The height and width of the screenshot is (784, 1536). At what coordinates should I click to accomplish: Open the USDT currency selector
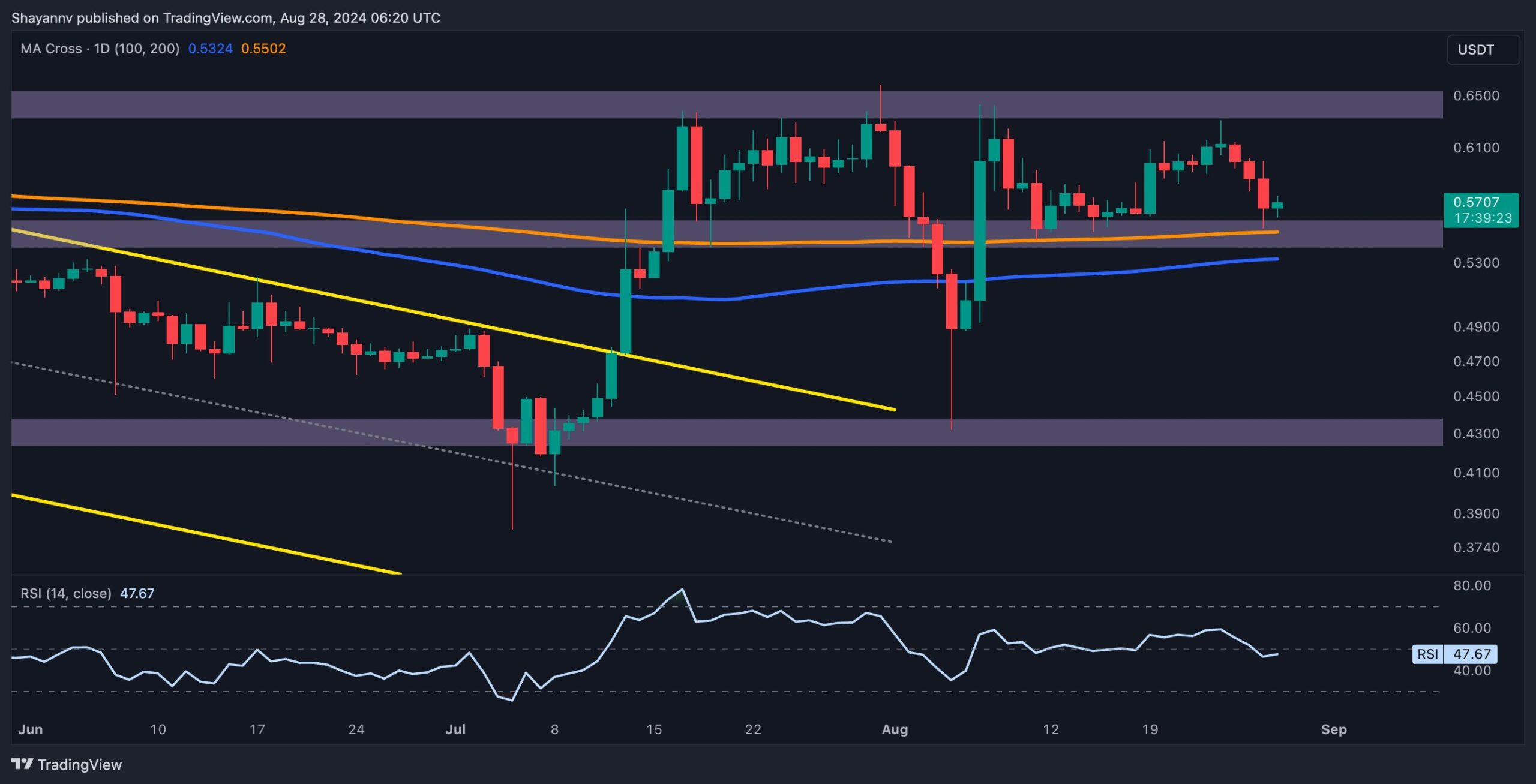(x=1483, y=50)
